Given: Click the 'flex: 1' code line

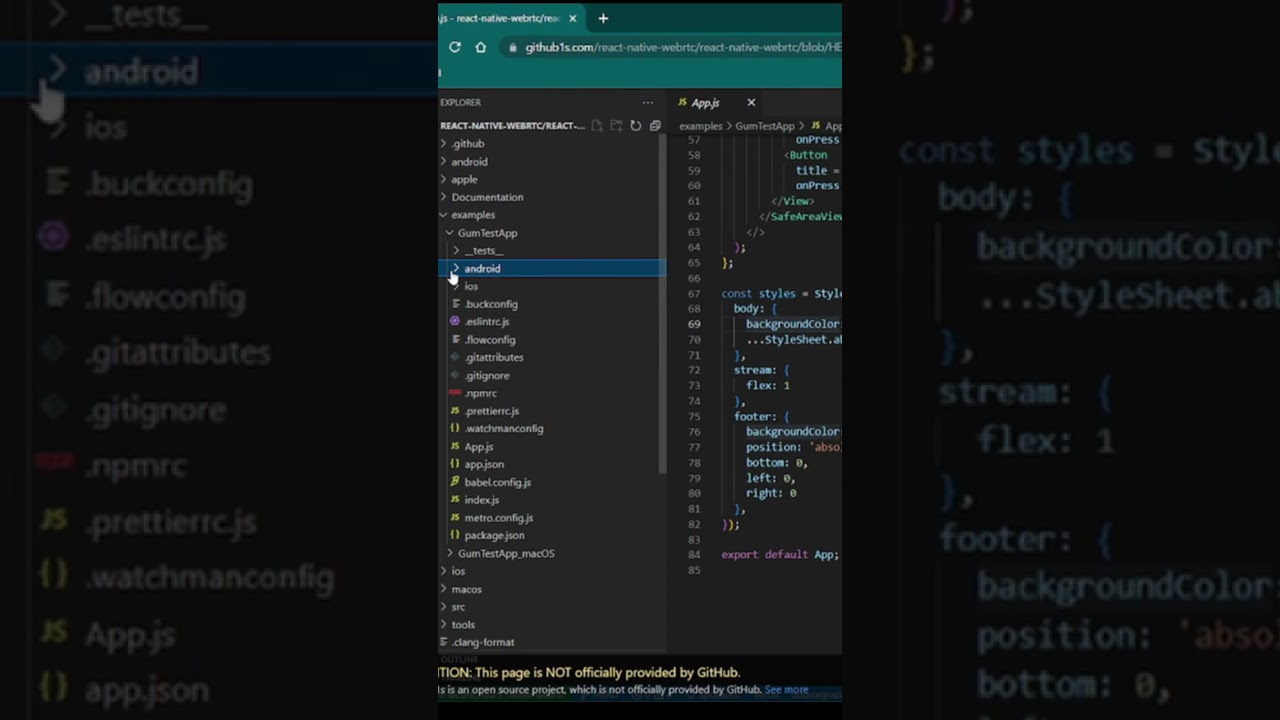Looking at the screenshot, I should 768,386.
